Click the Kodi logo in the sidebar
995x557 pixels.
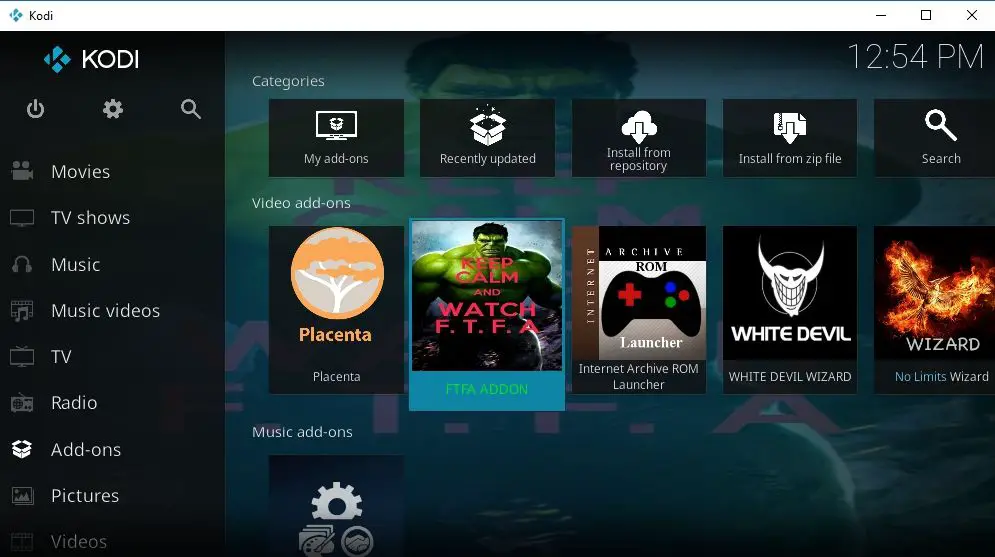(x=91, y=60)
